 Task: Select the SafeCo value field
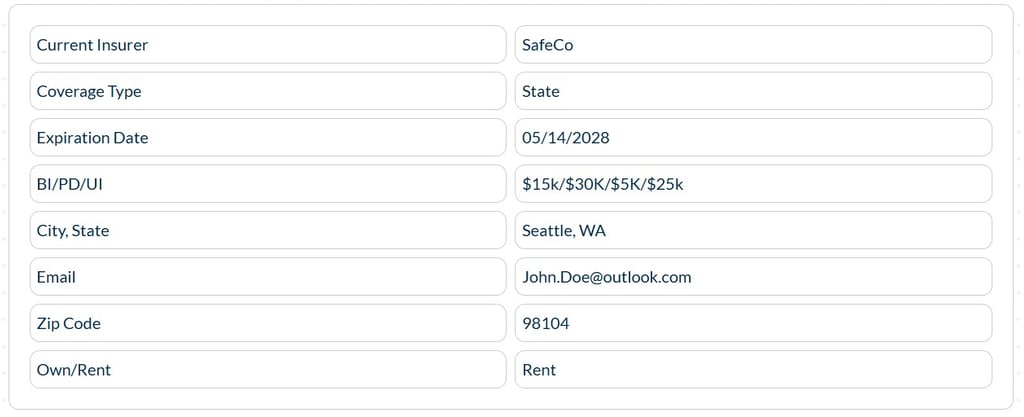coord(752,45)
